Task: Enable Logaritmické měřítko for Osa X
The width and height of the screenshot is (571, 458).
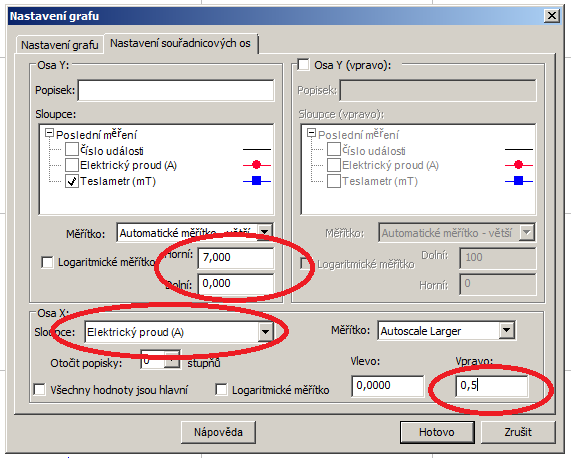Action: pos(221,390)
